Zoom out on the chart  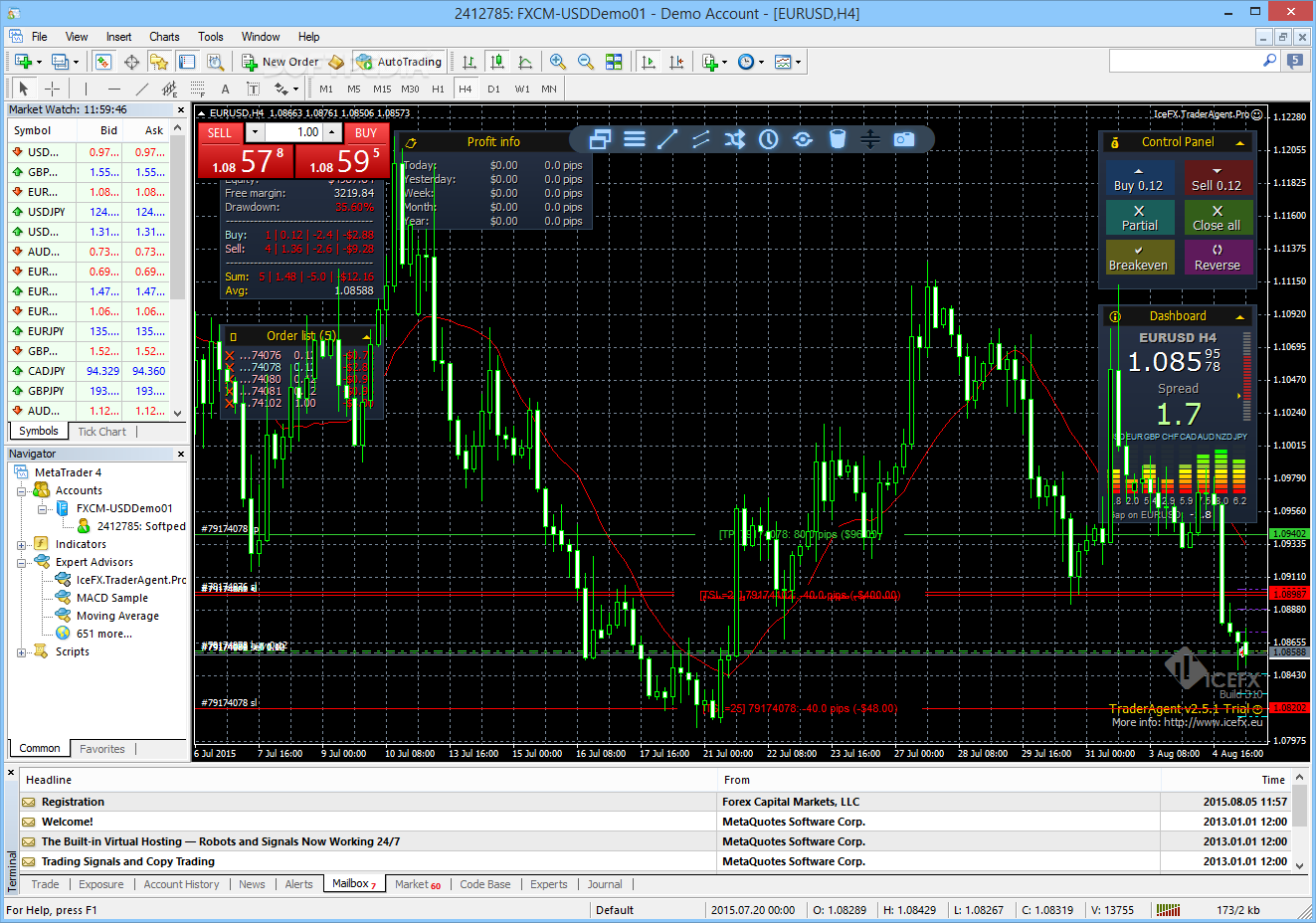586,62
